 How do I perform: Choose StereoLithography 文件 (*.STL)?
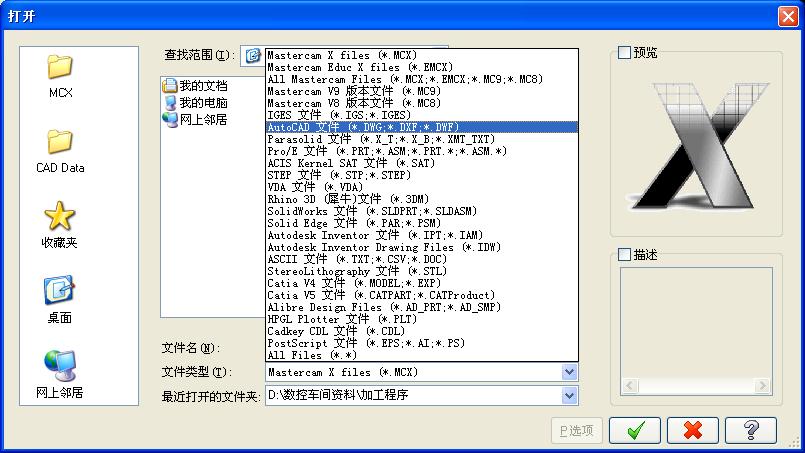[x=422, y=271]
